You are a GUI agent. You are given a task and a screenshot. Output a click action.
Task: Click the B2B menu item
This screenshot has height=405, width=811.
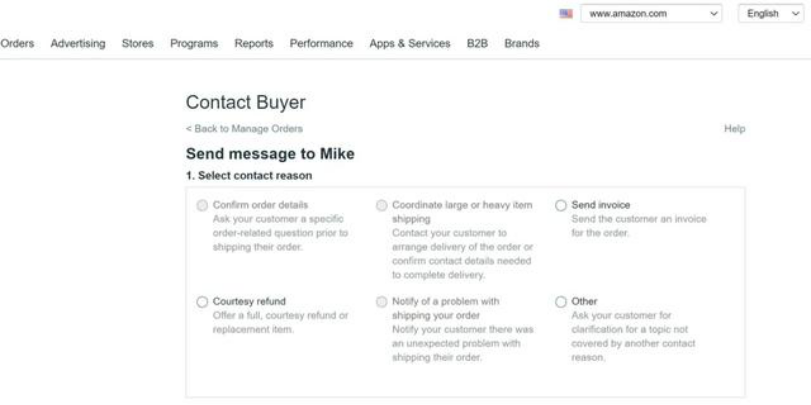476,44
